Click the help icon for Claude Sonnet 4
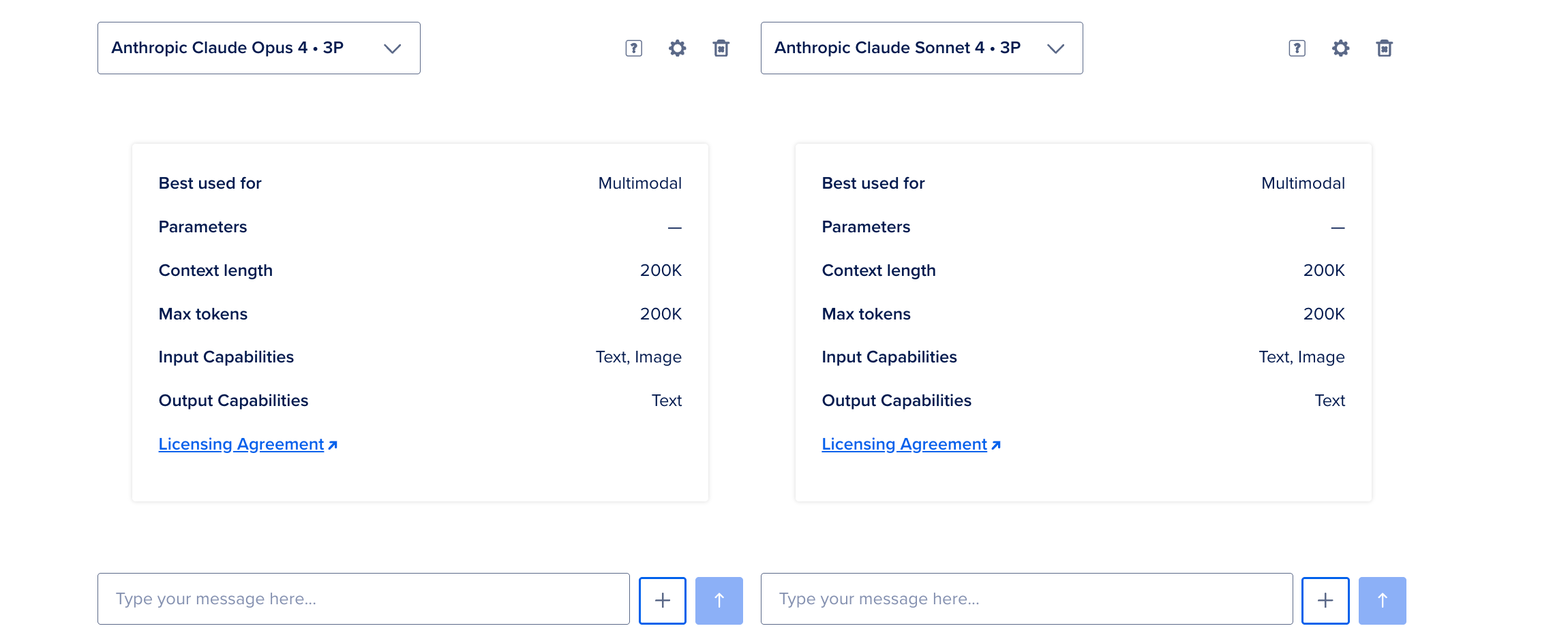Viewport: 1568px width, 639px height. pos(1296,48)
